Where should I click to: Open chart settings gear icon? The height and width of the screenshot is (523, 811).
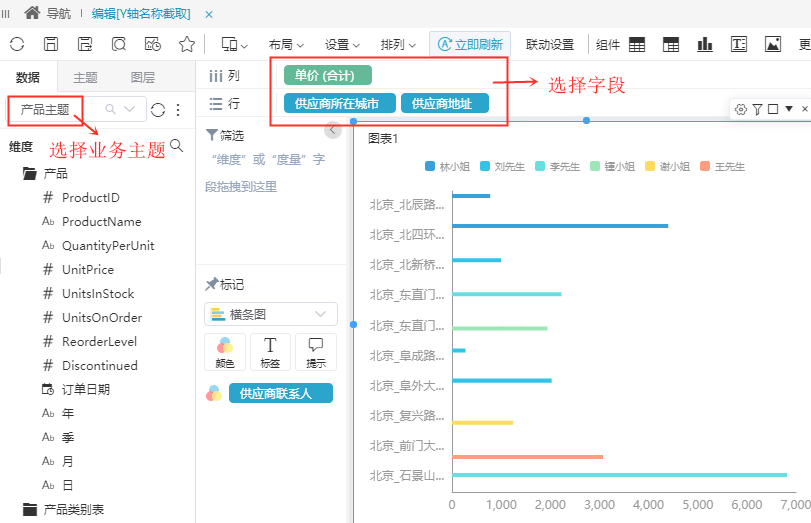(741, 109)
